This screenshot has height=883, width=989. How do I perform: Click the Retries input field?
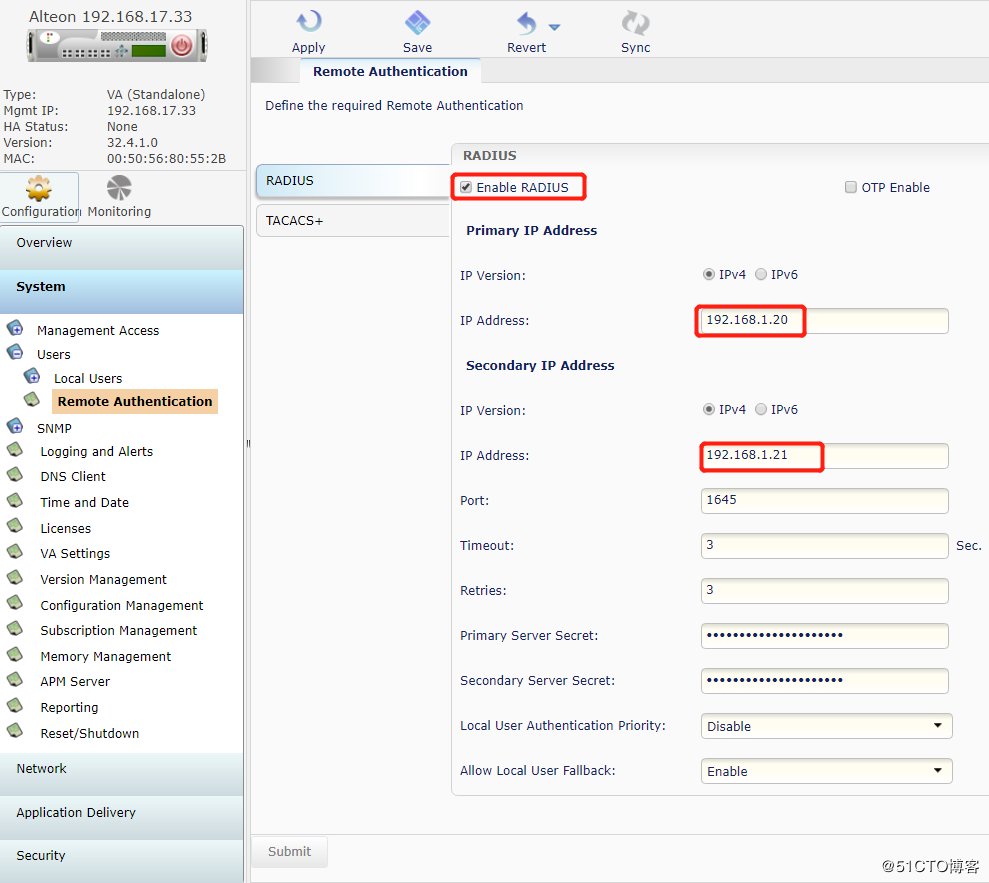click(824, 590)
